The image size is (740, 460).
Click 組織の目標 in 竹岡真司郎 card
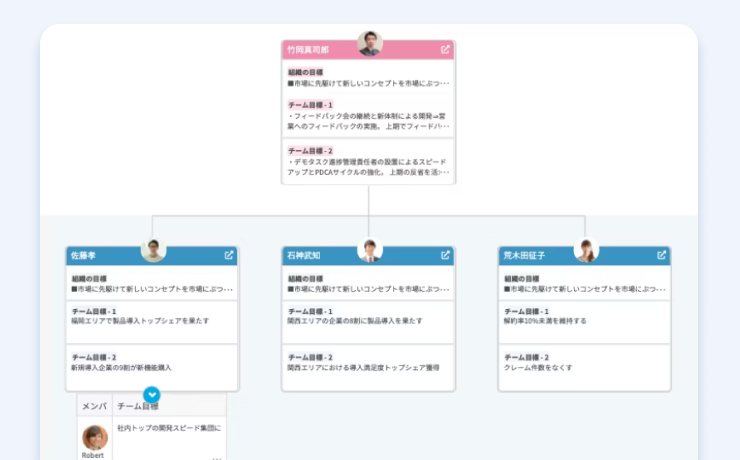tap(305, 72)
